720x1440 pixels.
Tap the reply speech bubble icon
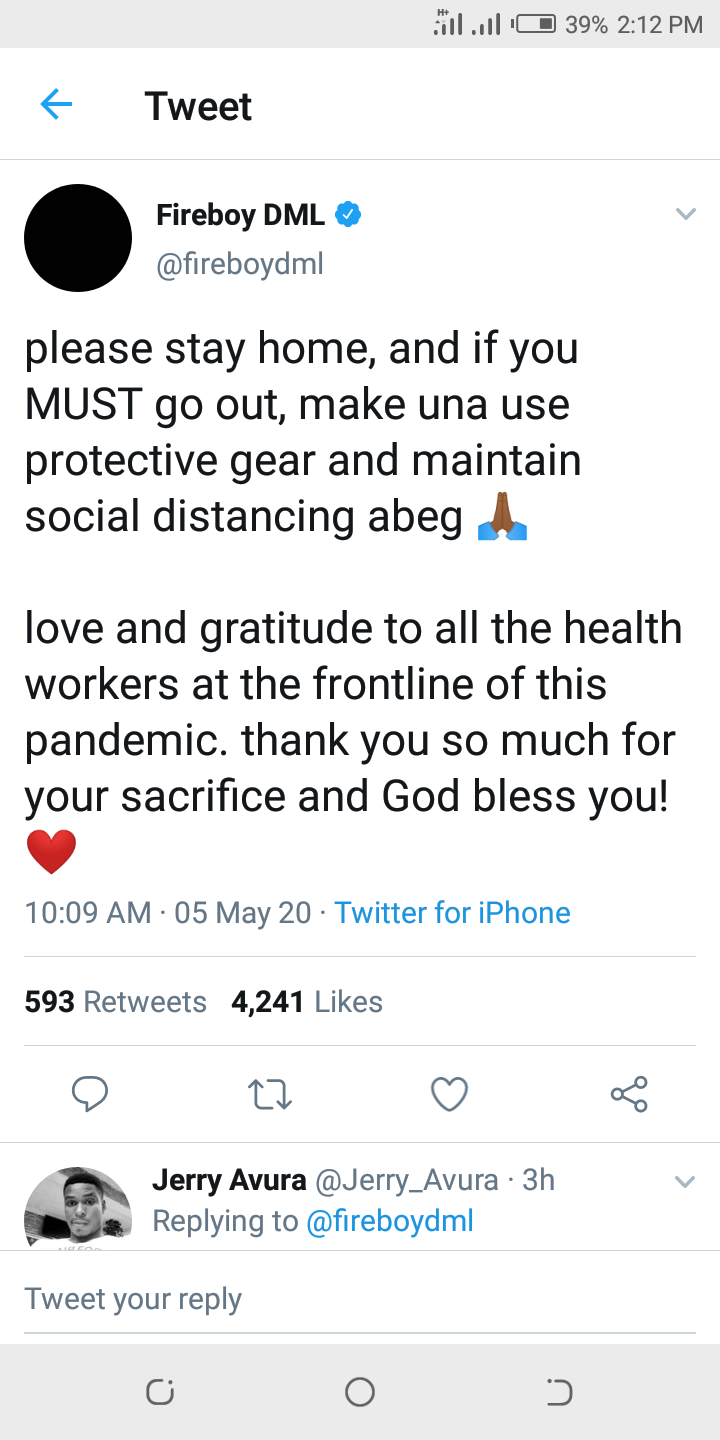pyautogui.click(x=90, y=1094)
